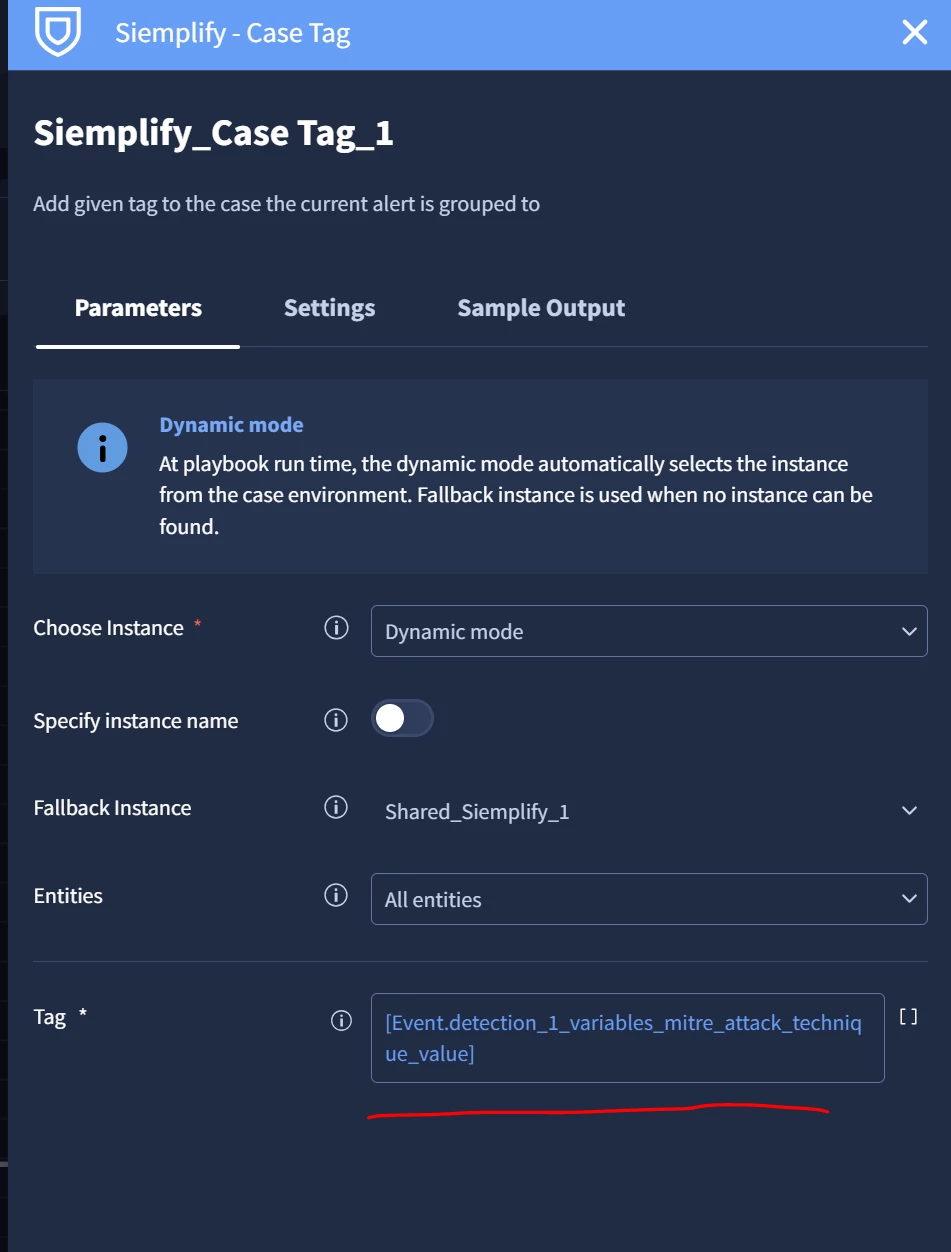This screenshot has width=951, height=1252.
Task: Click info icon beside Specify instance name
Action: (336, 720)
